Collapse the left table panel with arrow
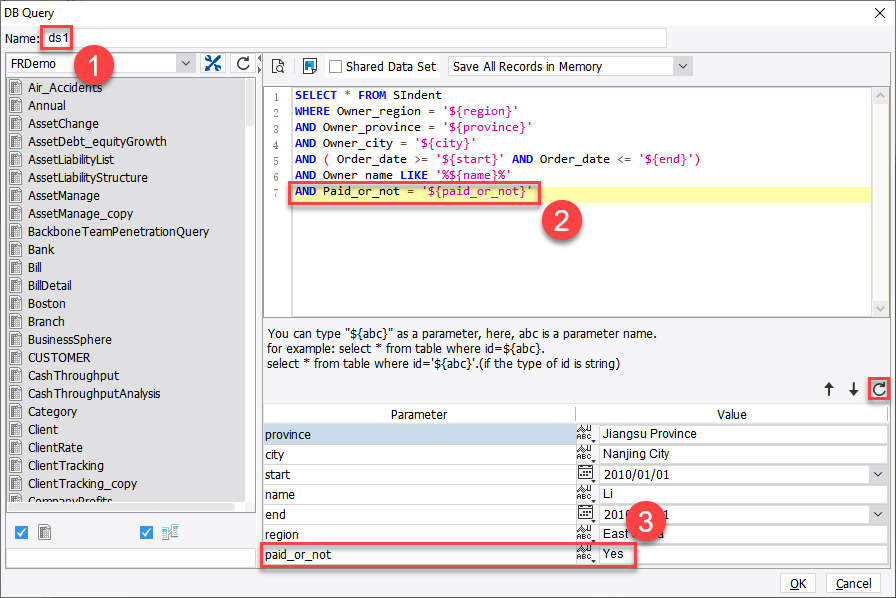The height and width of the screenshot is (598, 896). tap(259, 58)
